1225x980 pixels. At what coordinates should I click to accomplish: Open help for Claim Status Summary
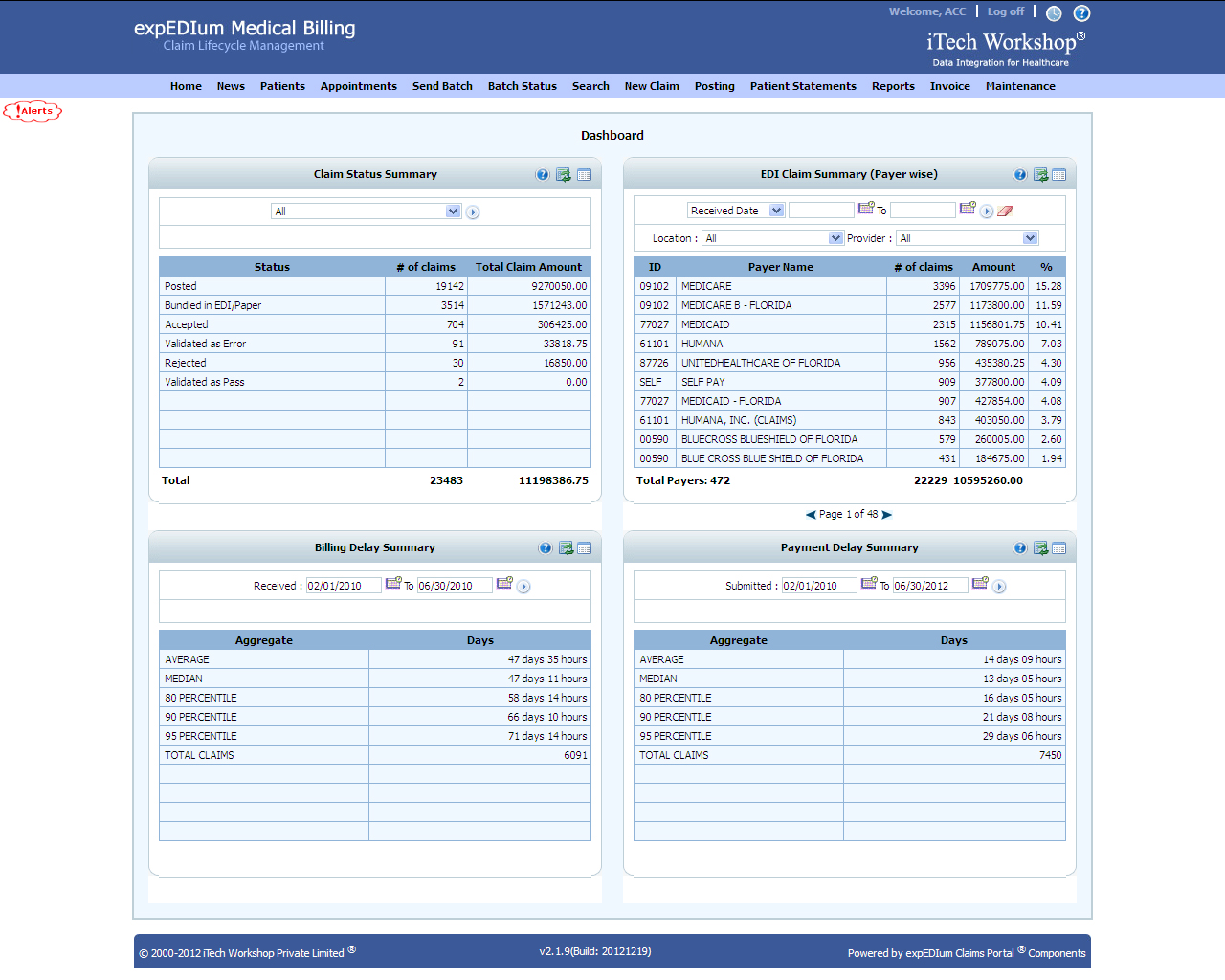543,175
